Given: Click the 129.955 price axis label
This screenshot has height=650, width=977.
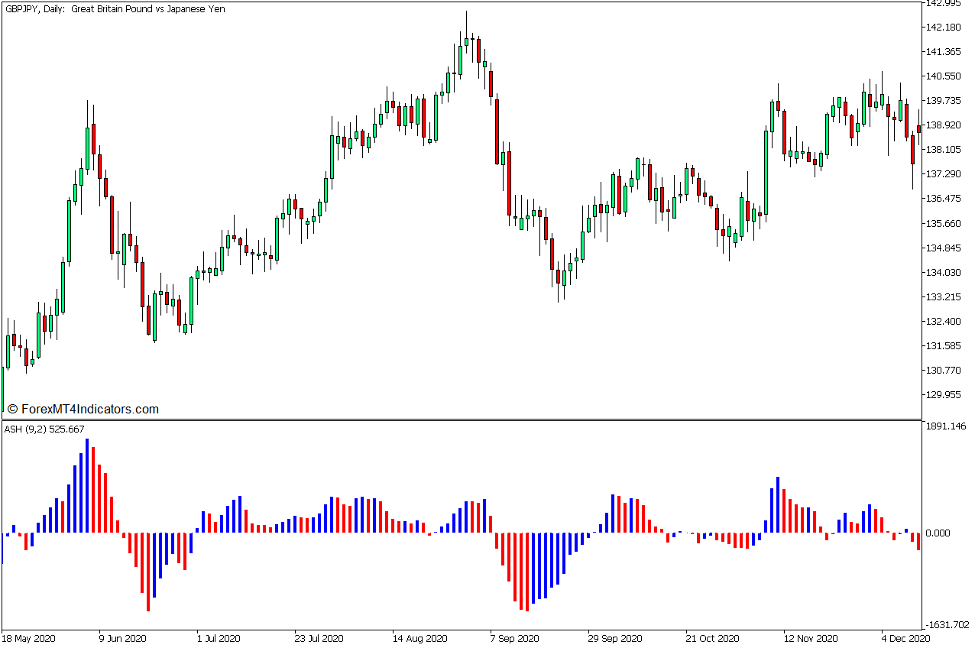Looking at the screenshot, I should pos(947,395).
